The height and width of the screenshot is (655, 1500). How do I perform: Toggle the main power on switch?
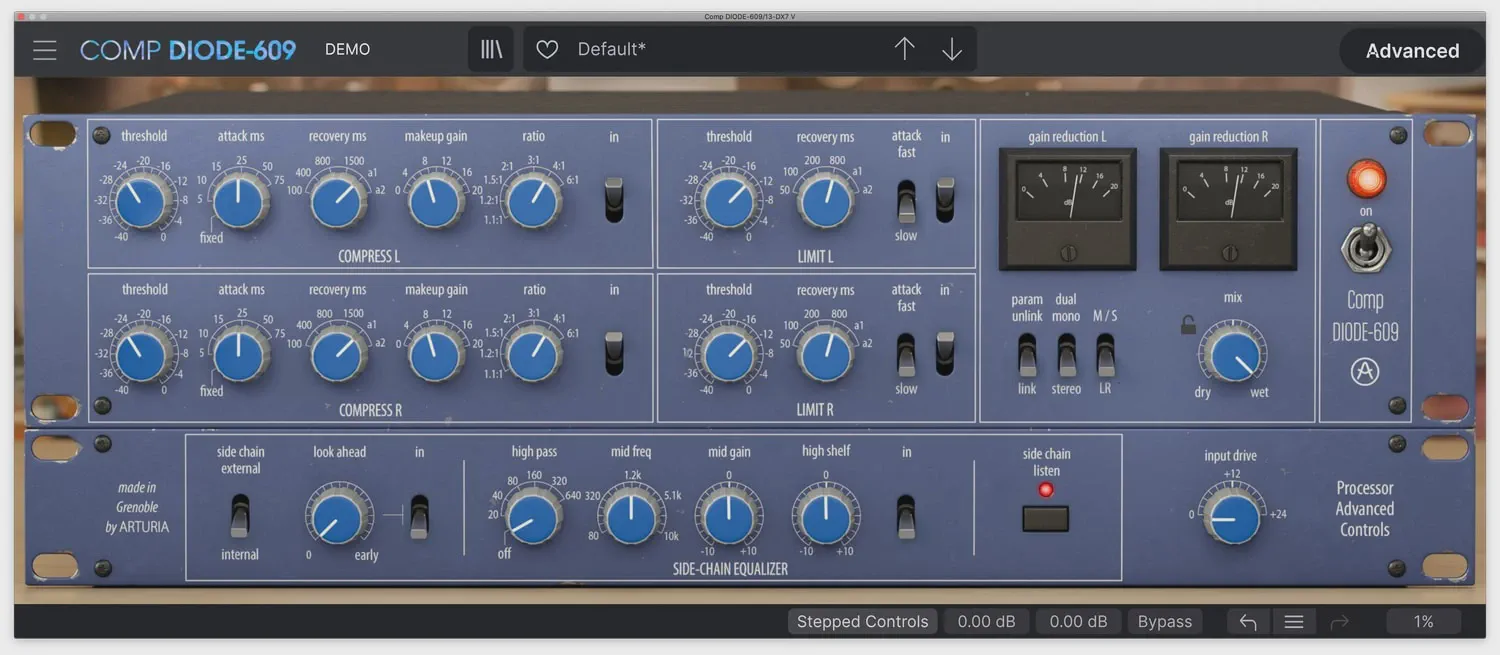click(x=1365, y=247)
